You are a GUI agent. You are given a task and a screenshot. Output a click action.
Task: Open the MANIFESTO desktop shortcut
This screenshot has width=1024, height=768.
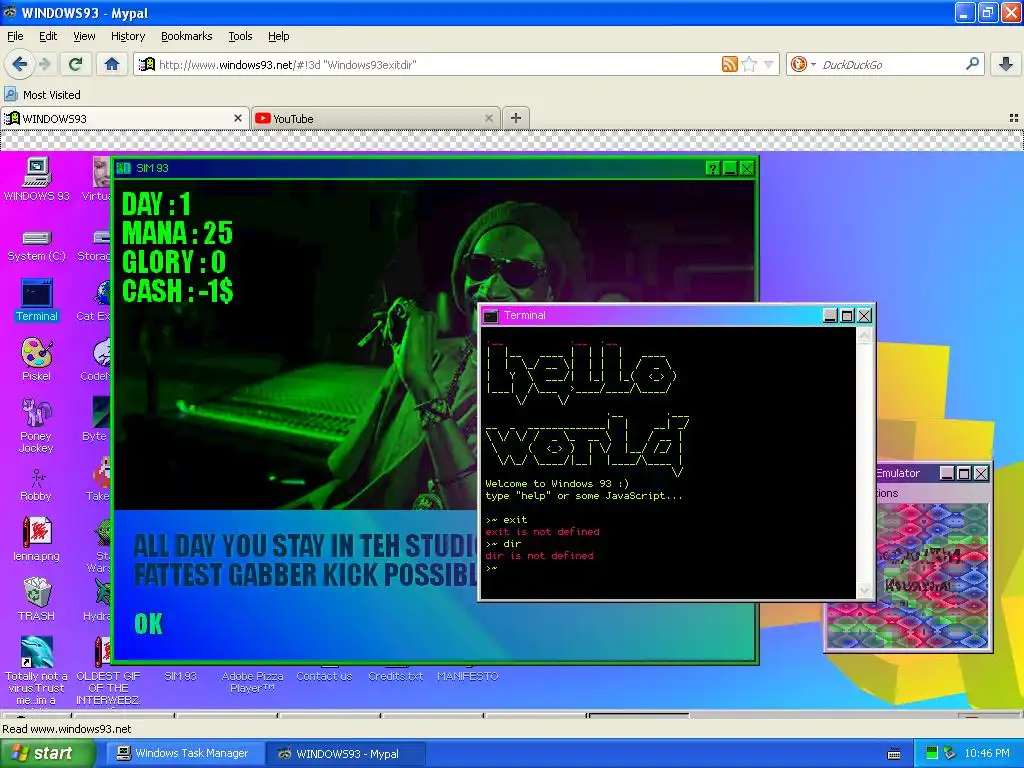(468, 677)
